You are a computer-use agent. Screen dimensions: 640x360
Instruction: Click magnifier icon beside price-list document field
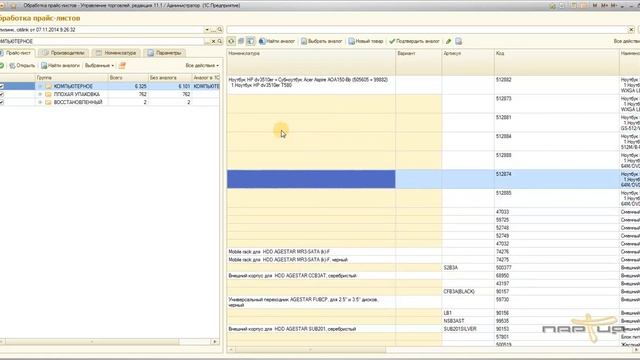[220, 30]
